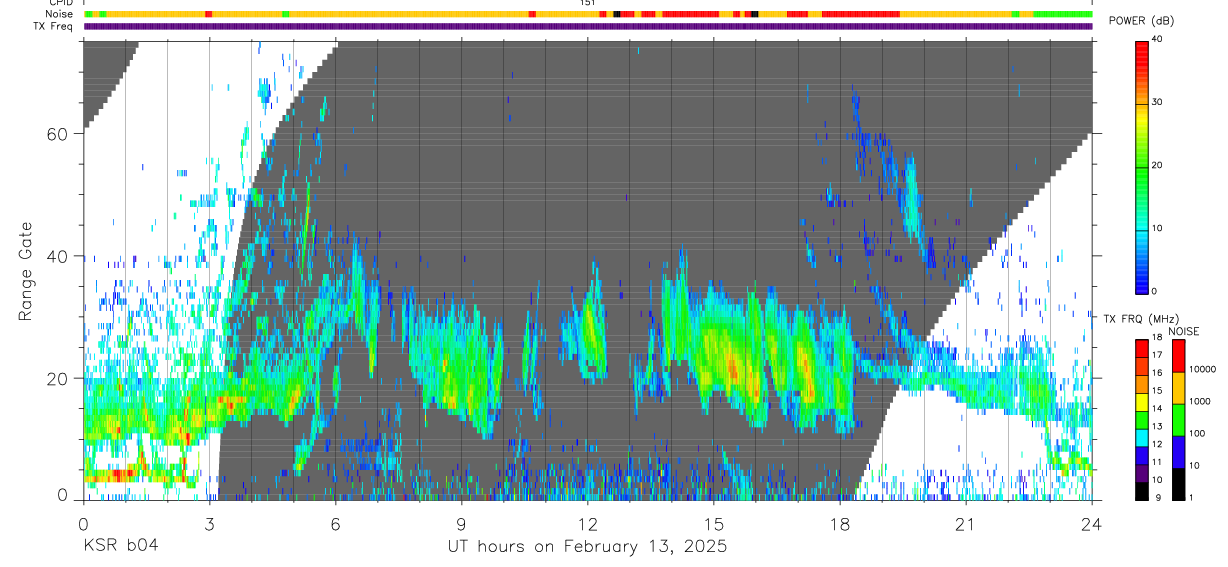Click the hour 18 tick label
This screenshot has height=567, width=1228.
[x=840, y=523]
